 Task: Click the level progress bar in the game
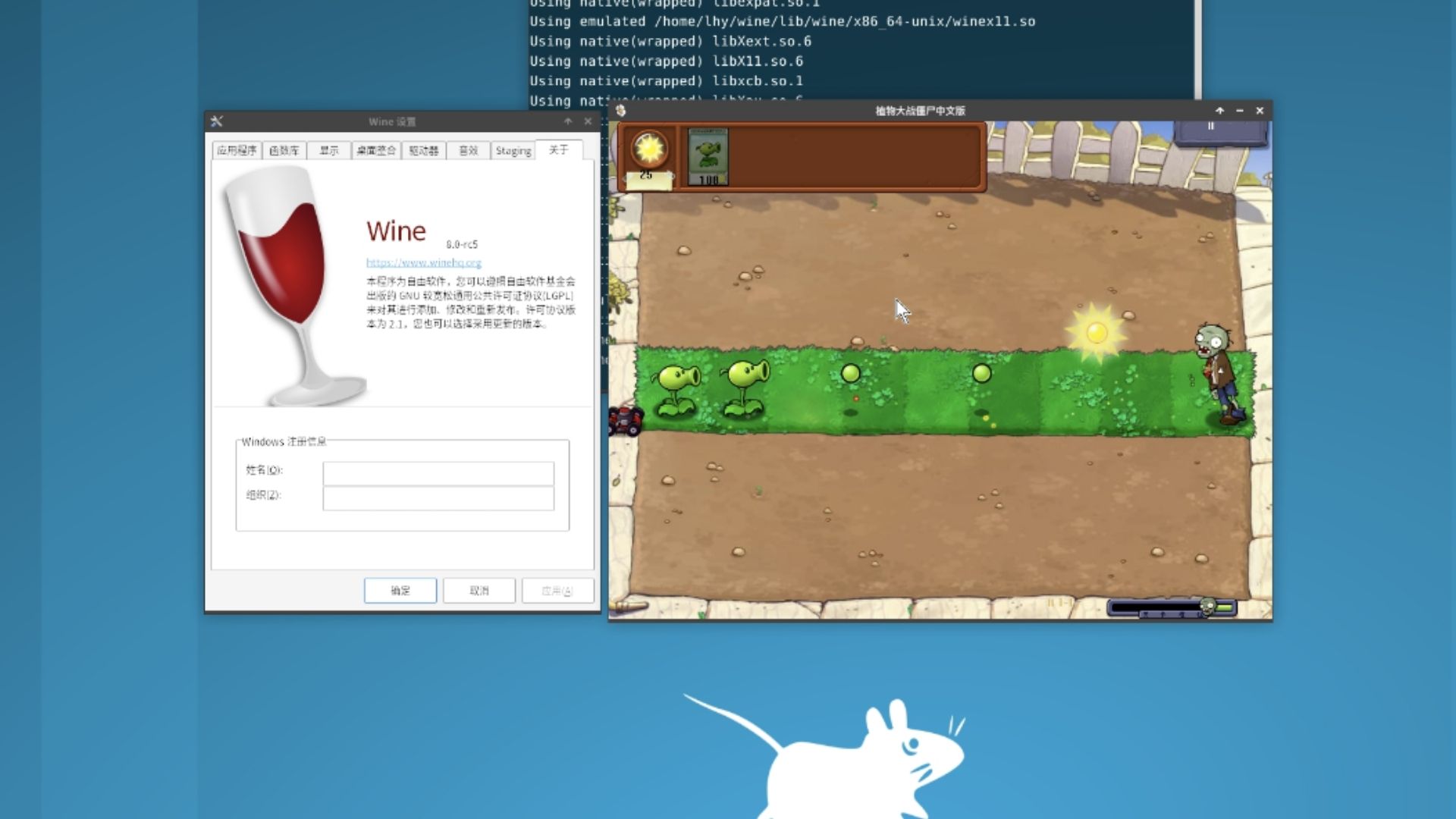(1172, 607)
